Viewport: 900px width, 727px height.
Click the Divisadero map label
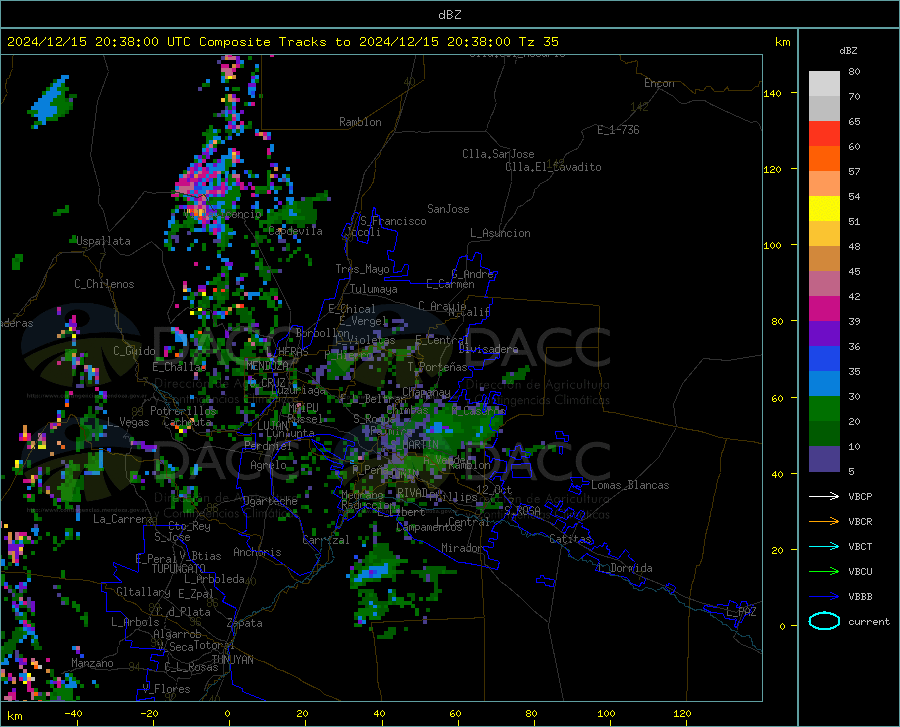488,349
